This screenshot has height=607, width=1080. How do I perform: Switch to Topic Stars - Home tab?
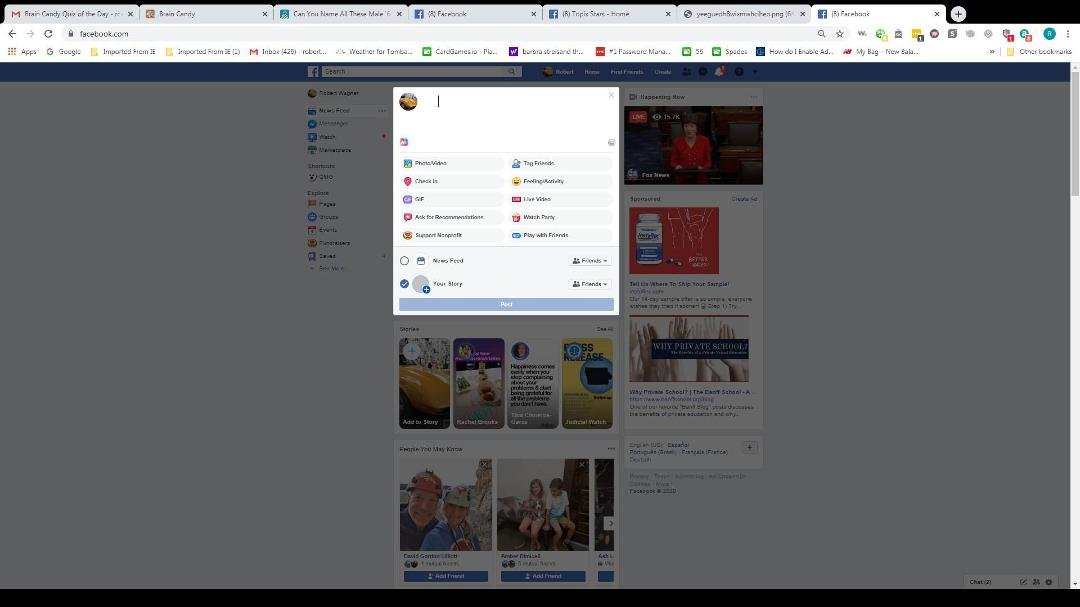609,14
